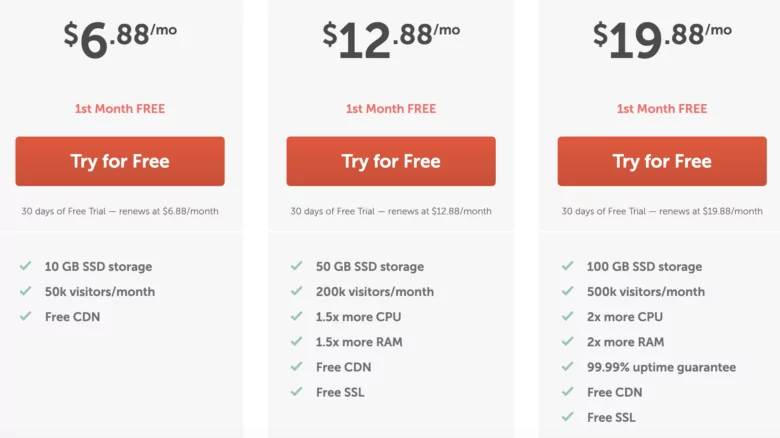Select the checkmark next to 2x more CPU

567,317
